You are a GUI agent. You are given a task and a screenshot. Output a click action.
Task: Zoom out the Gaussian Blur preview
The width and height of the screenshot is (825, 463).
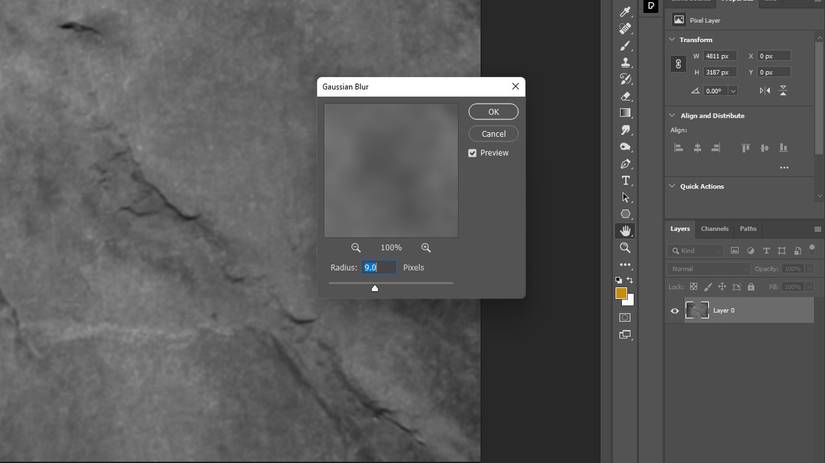356,247
